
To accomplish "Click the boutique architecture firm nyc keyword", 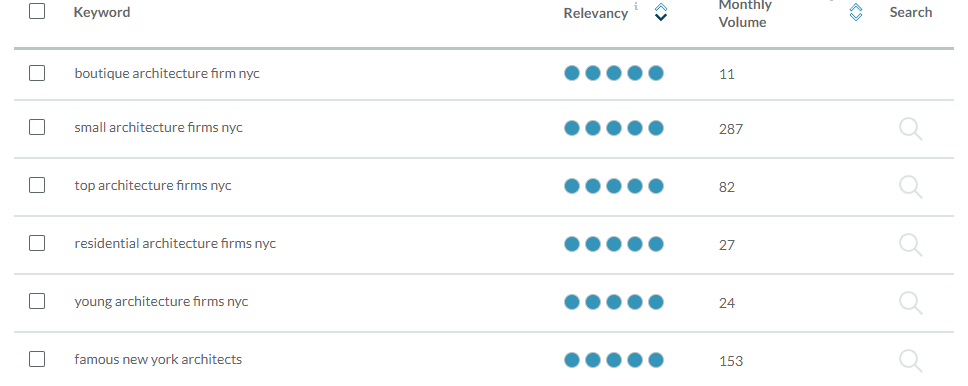I will [167, 73].
